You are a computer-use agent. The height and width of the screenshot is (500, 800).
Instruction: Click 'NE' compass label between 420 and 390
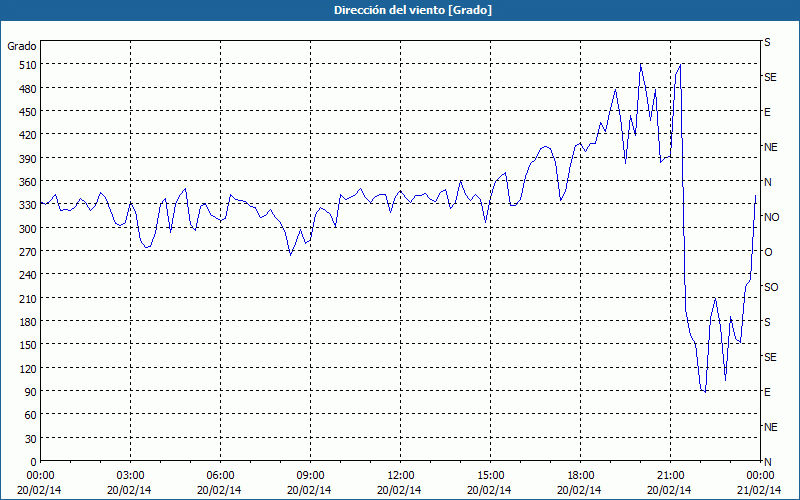tap(771, 147)
